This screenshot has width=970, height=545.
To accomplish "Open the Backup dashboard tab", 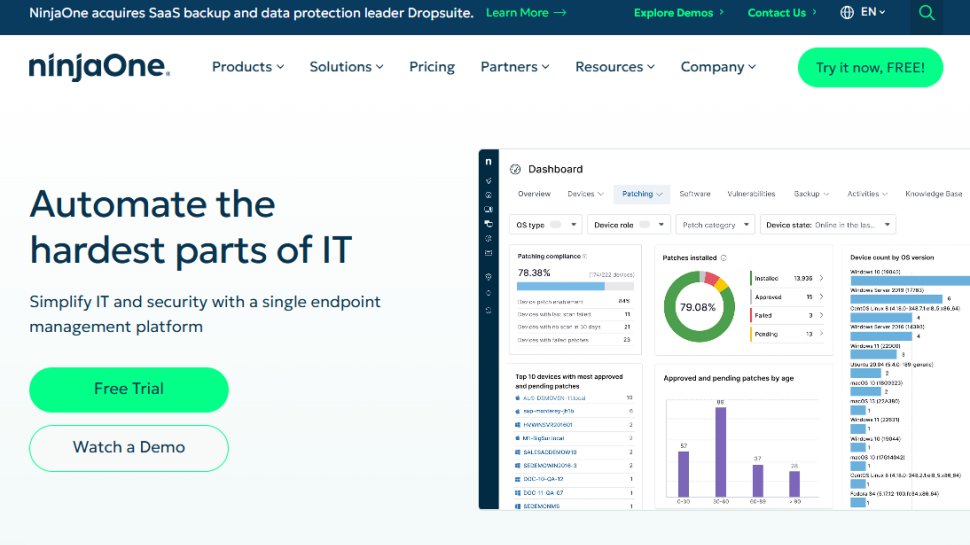I will click(811, 194).
